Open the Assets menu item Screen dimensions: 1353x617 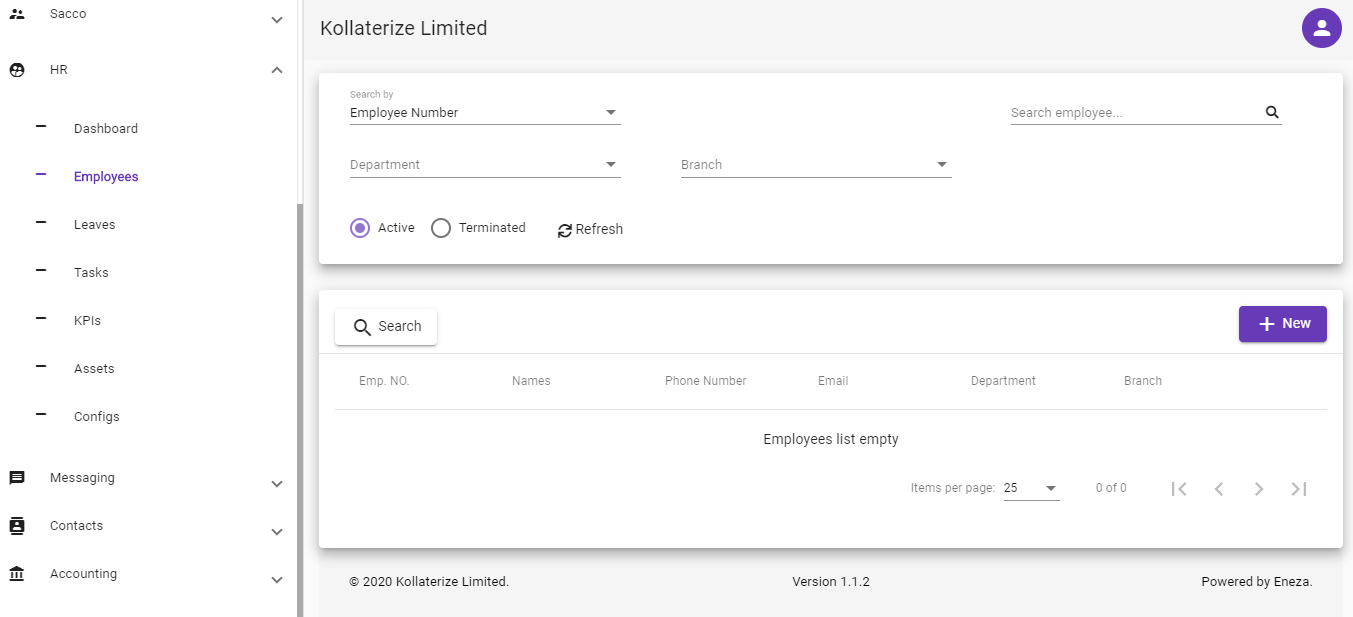[94, 369]
